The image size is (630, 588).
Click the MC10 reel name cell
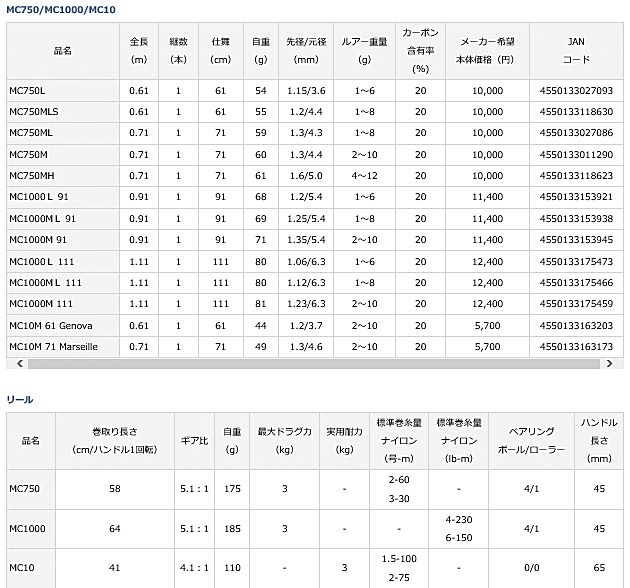point(31,568)
